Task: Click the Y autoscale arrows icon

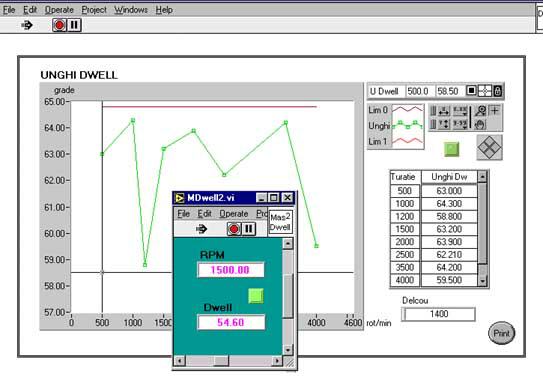Action: [x=444, y=124]
